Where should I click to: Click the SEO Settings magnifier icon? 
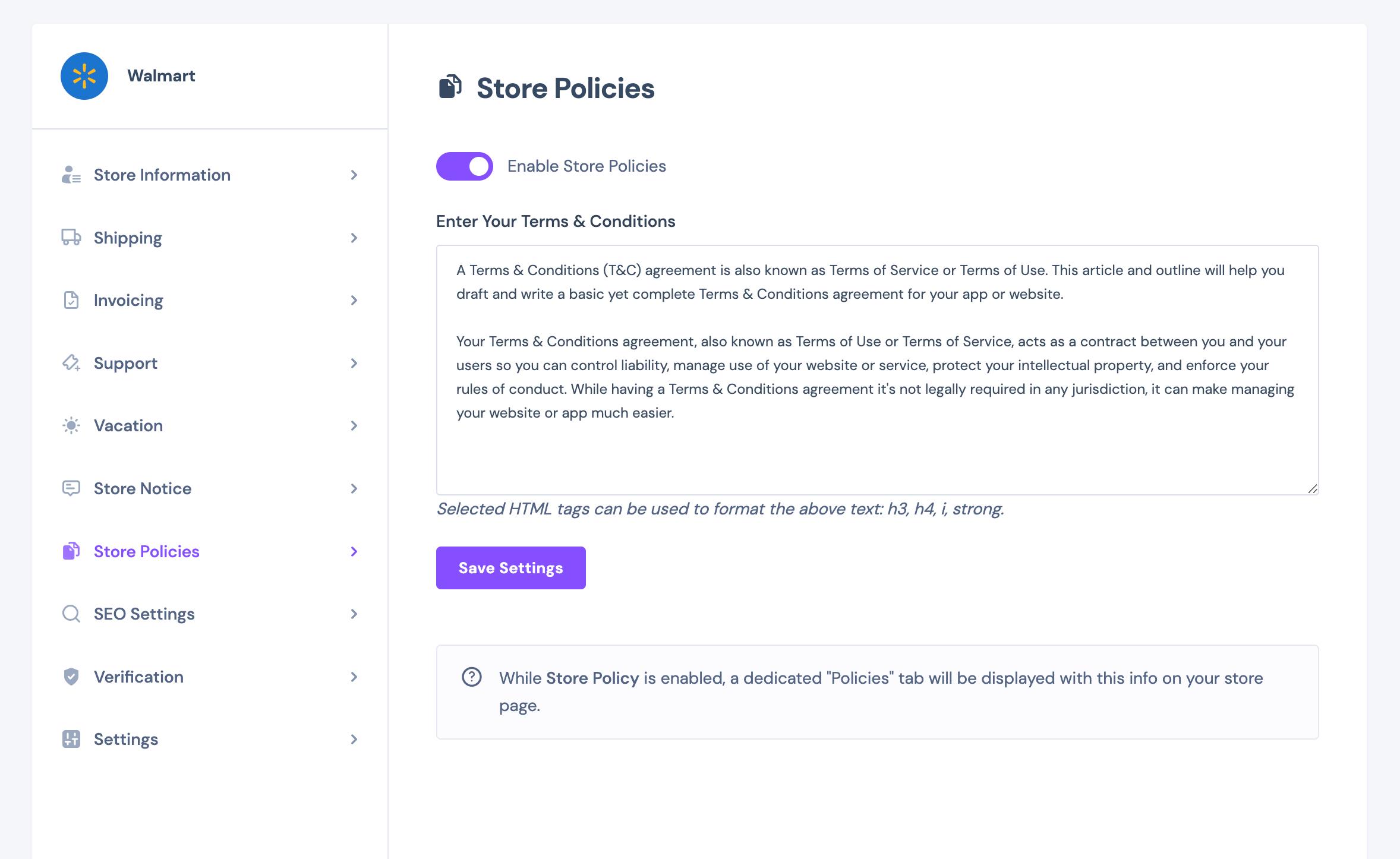[71, 614]
